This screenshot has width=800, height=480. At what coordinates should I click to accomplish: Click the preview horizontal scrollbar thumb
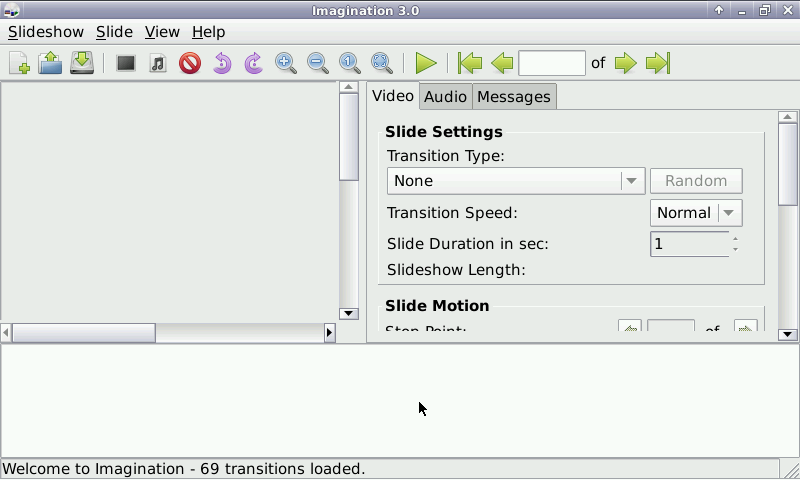(x=84, y=333)
